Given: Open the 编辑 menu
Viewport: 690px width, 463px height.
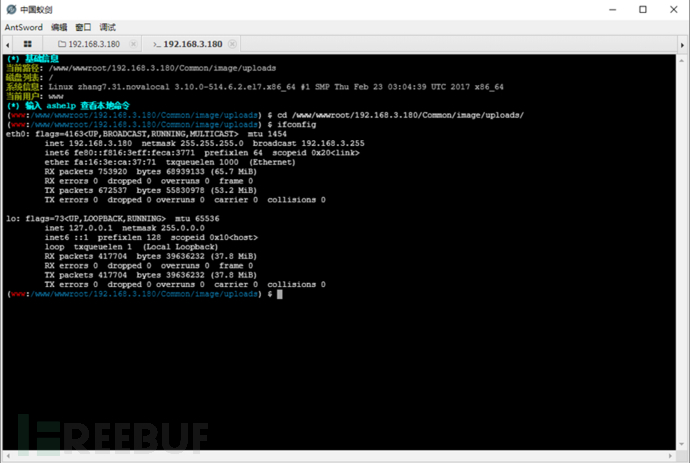Looking at the screenshot, I should point(59,27).
